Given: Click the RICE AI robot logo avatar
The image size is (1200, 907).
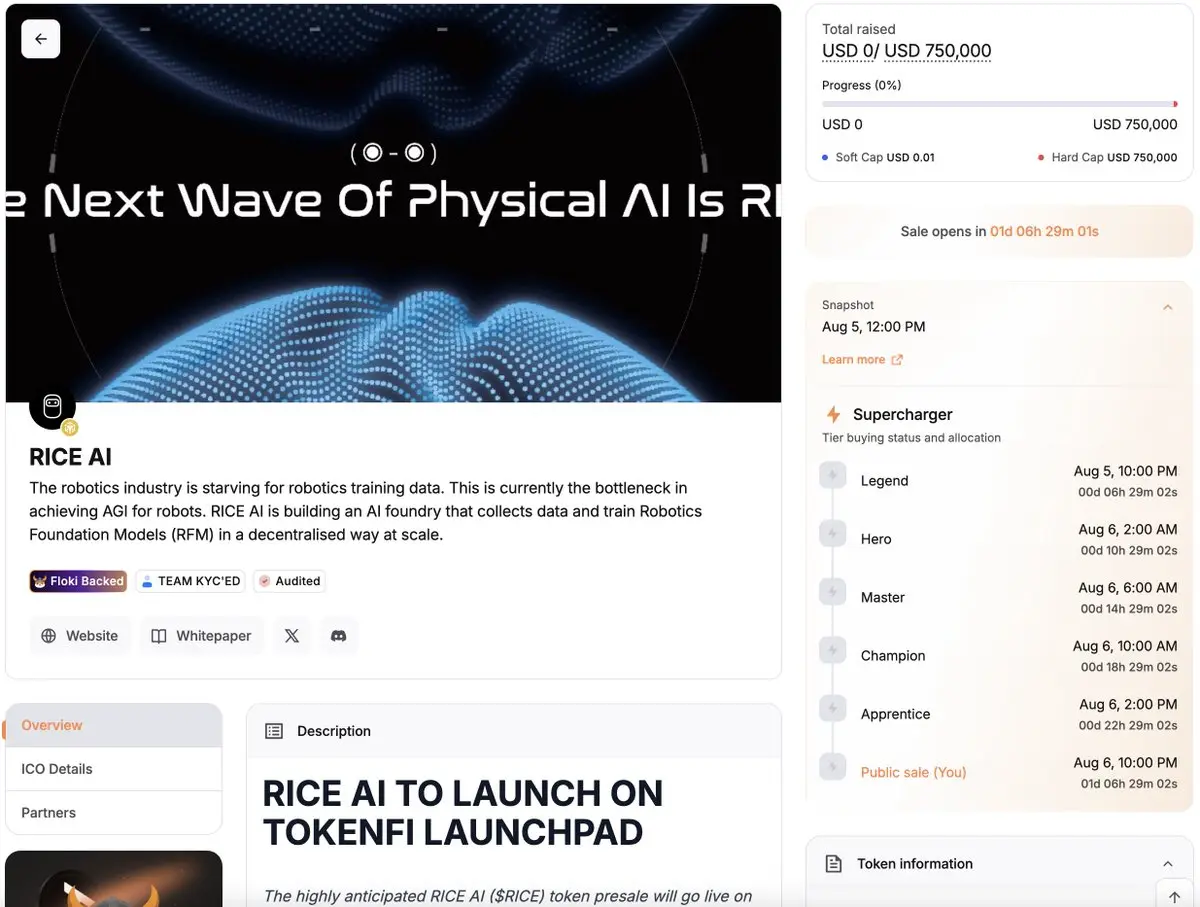Looking at the screenshot, I should tap(53, 406).
